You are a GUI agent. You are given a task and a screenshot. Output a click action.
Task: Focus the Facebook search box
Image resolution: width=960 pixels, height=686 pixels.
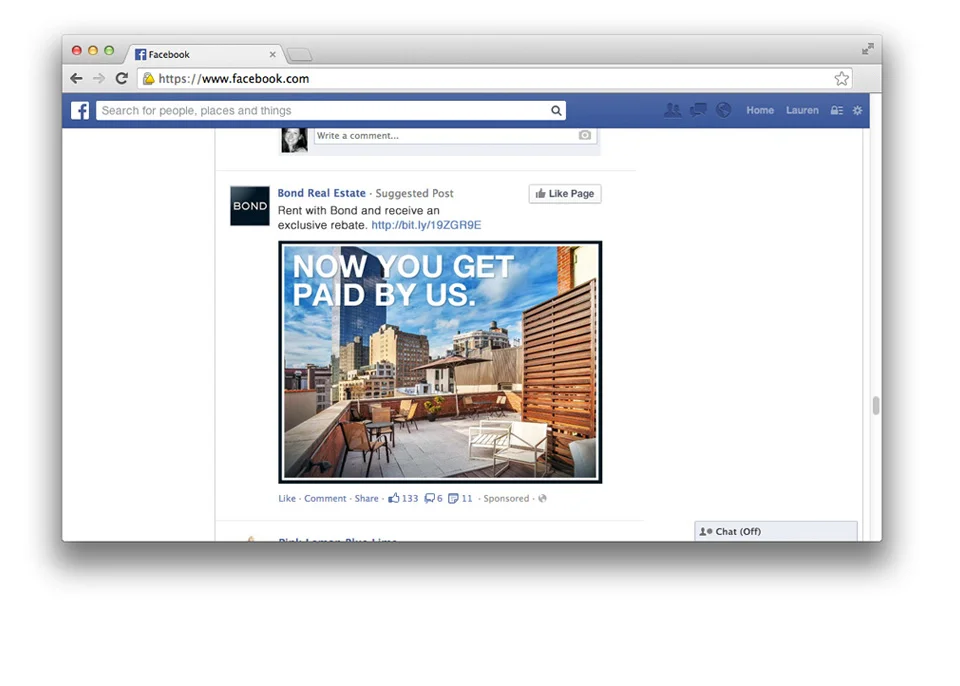tap(331, 111)
